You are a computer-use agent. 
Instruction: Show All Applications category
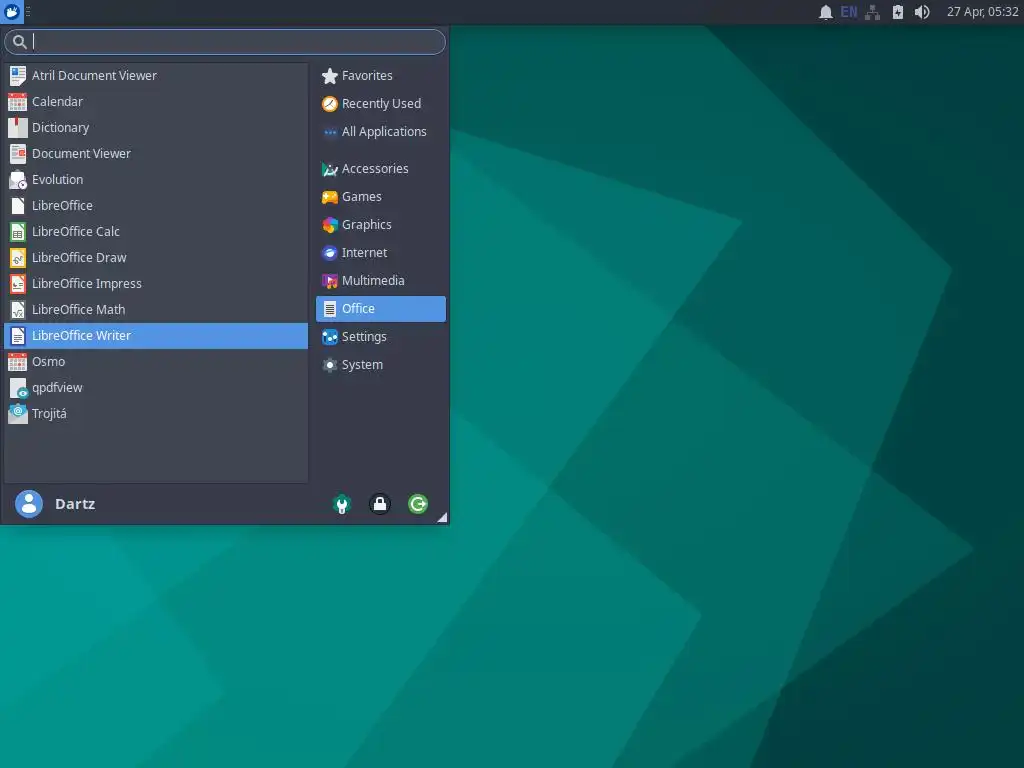(381, 132)
